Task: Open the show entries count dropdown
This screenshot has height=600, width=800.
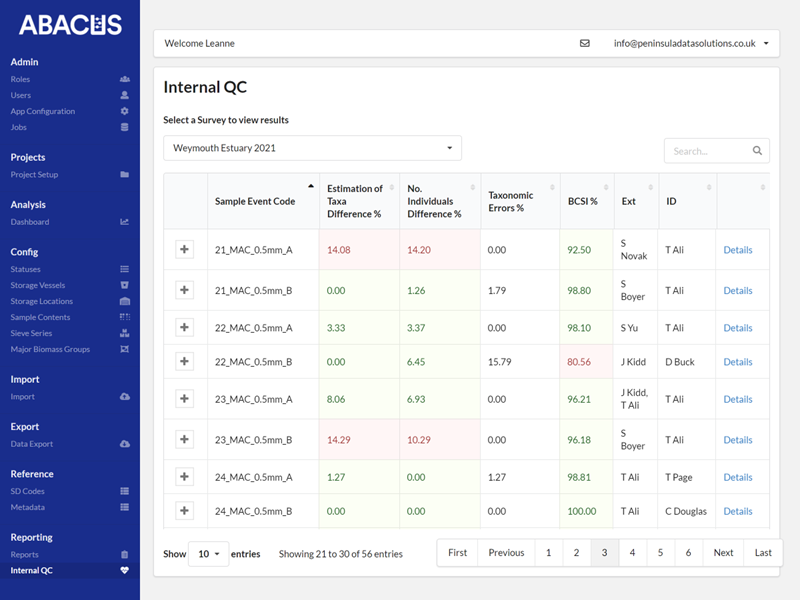Action: (x=208, y=554)
